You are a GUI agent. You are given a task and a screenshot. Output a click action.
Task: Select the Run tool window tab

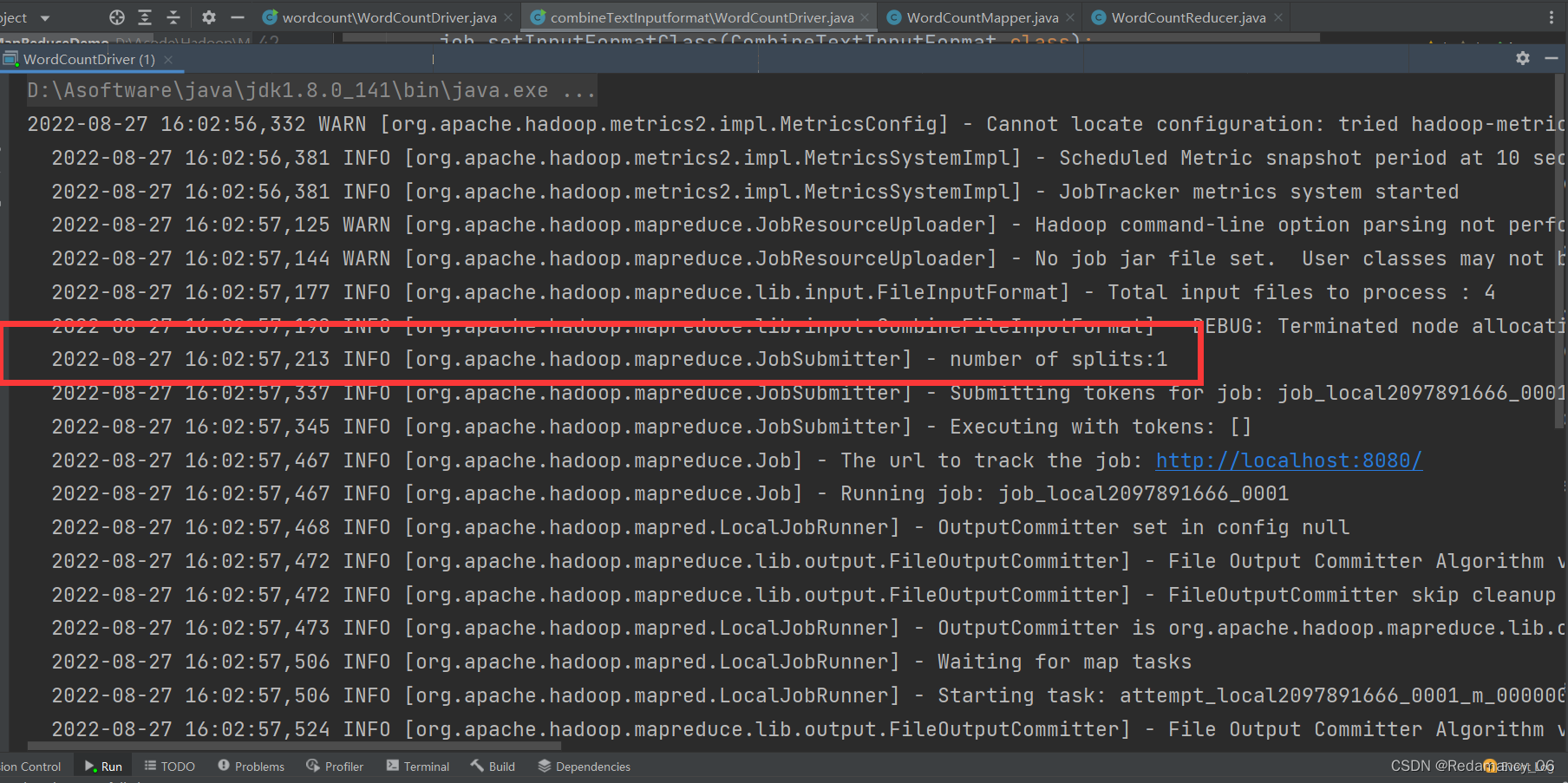click(x=103, y=766)
